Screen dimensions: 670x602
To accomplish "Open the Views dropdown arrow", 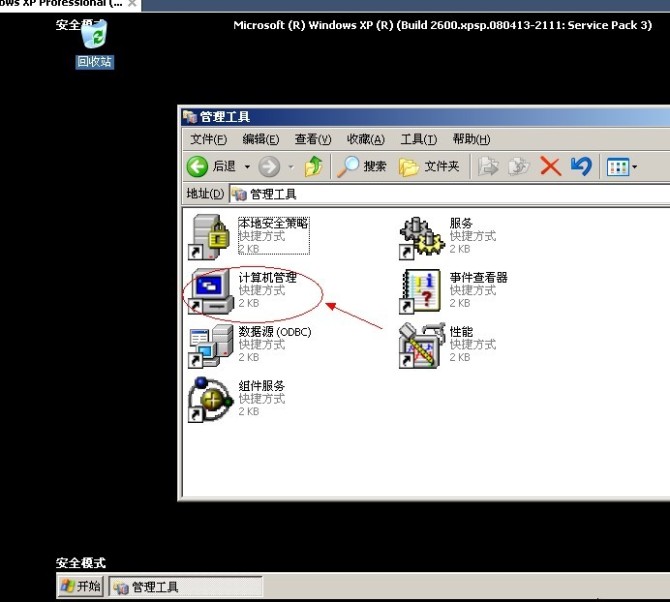I will (634, 167).
